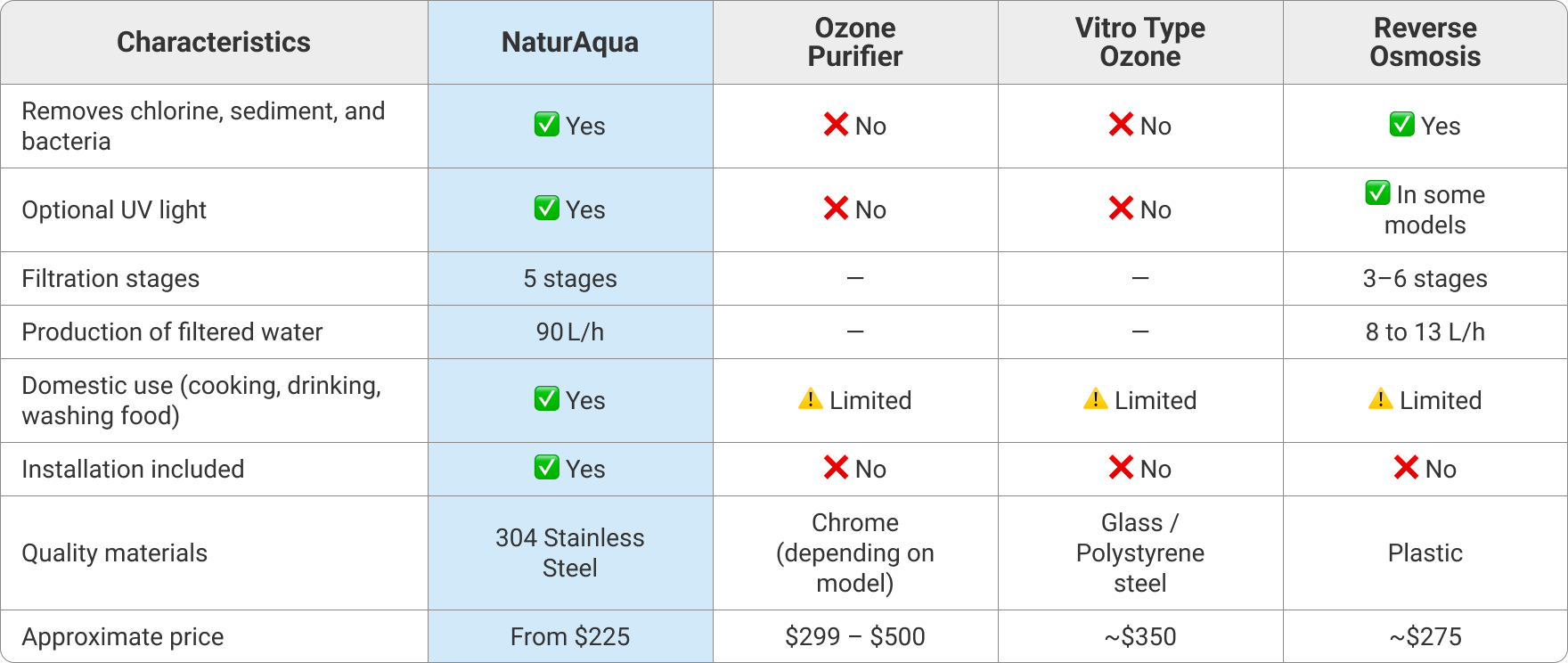
Task: Click NaturAqua's From $225 price cell
Action: pyautogui.click(x=570, y=636)
